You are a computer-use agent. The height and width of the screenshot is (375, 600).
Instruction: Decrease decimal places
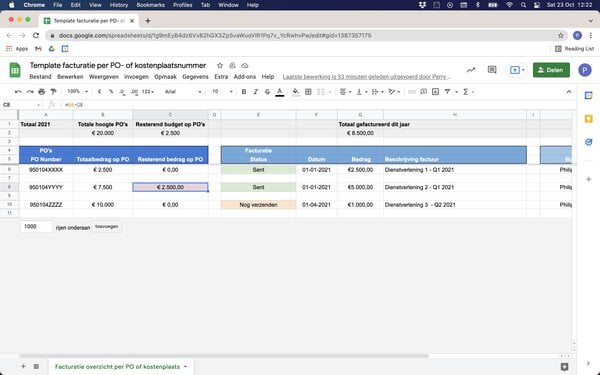[x=122, y=92]
